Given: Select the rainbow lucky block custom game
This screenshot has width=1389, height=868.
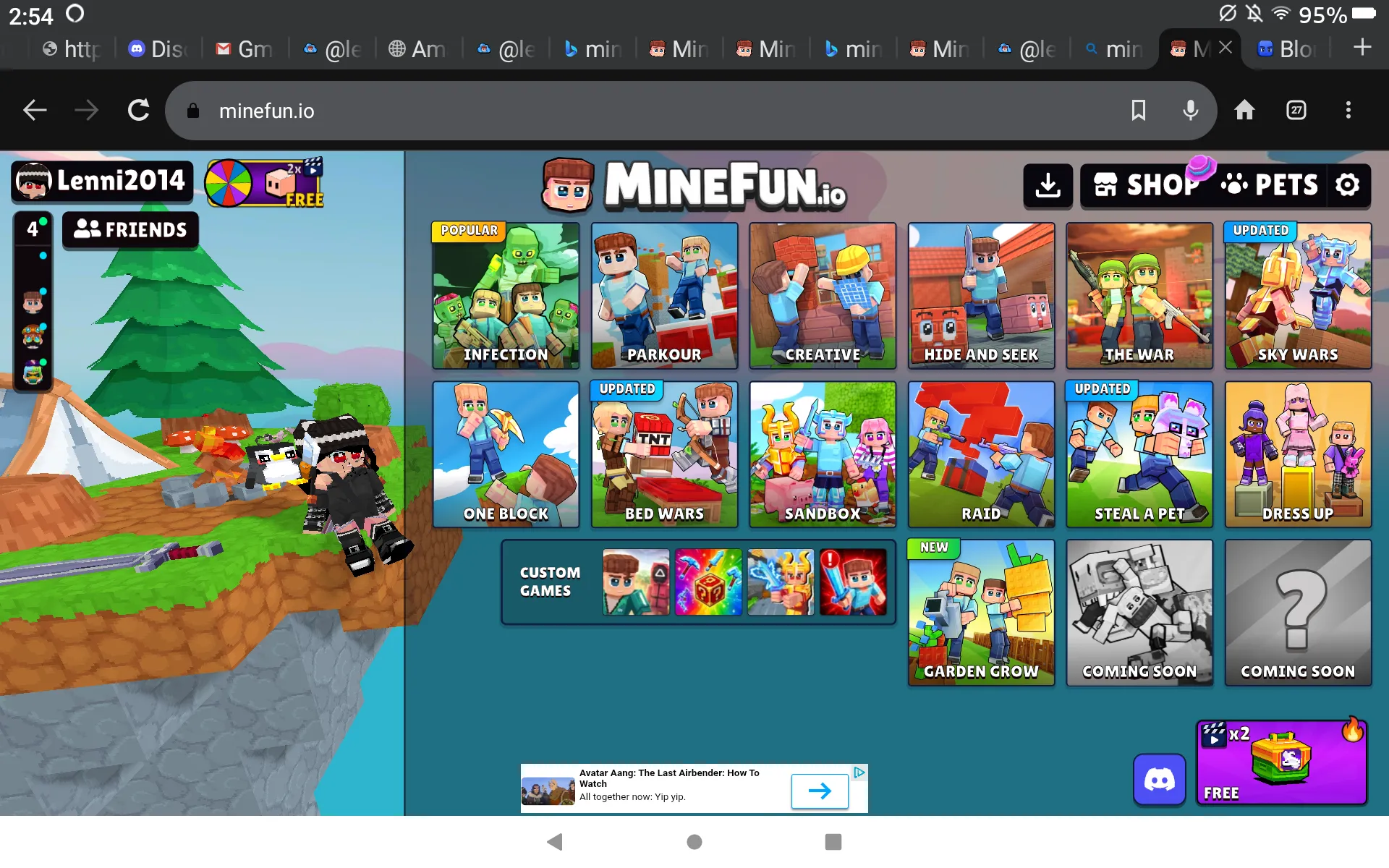Looking at the screenshot, I should pyautogui.click(x=708, y=582).
